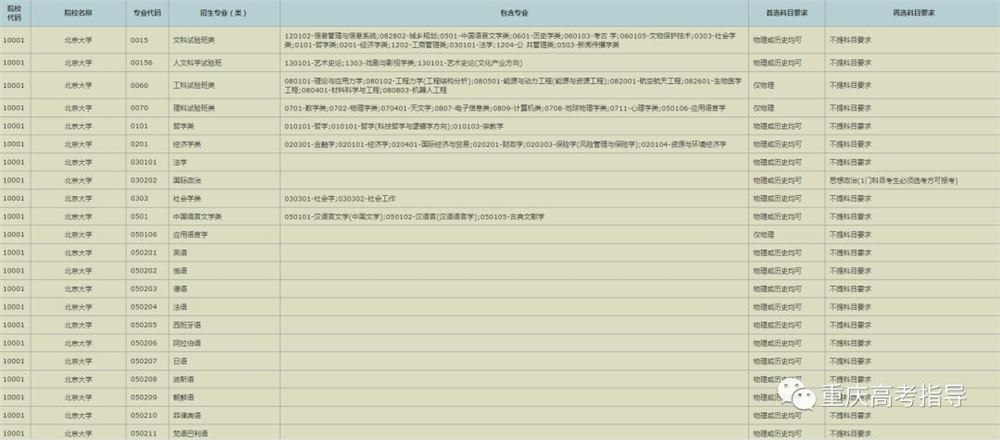
Task: Click the major name 经济学类
Action: [187, 144]
